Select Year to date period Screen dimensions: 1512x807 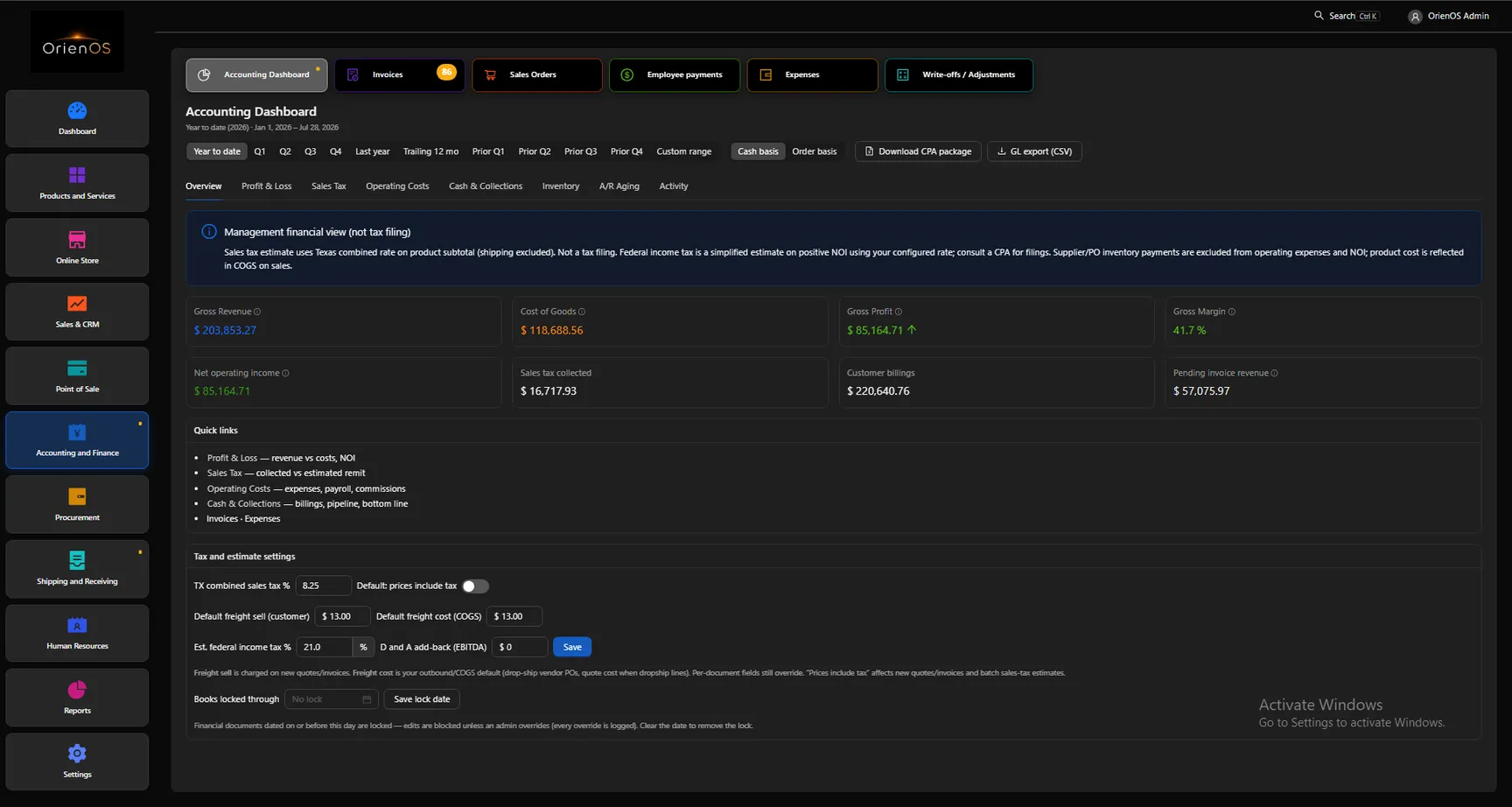217,151
